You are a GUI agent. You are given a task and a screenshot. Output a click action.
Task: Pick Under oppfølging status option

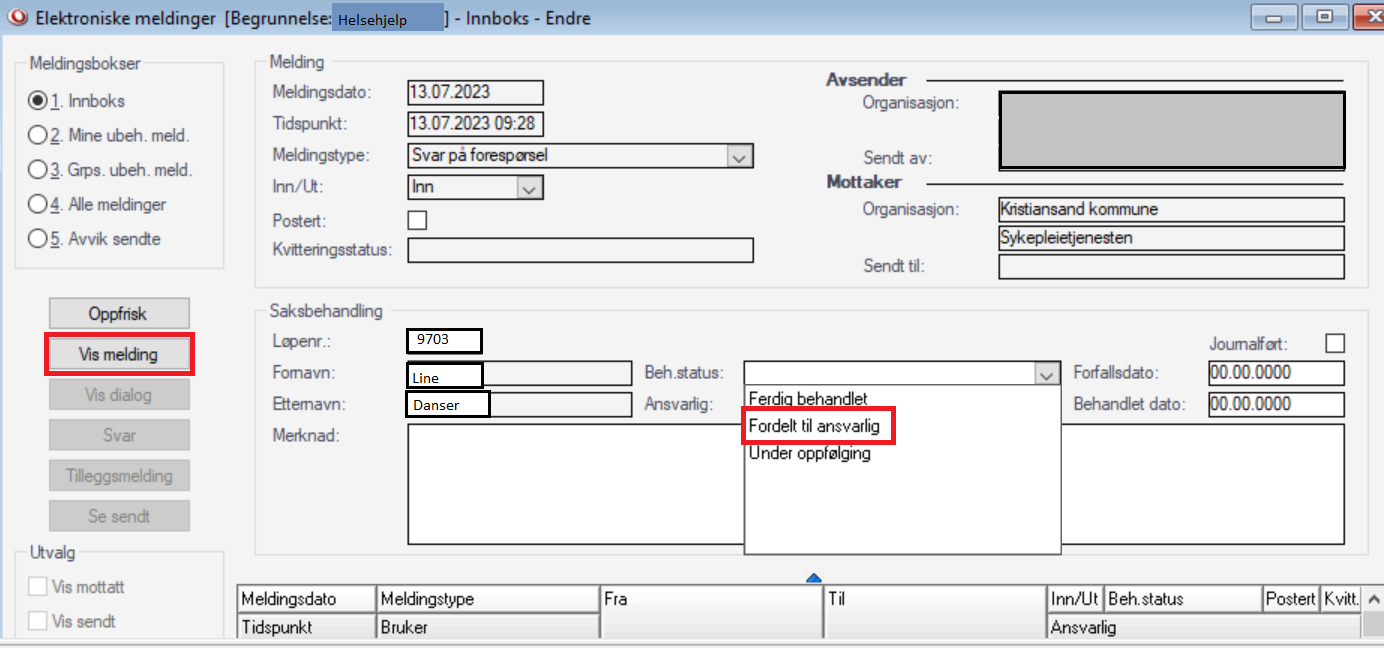tap(810, 453)
